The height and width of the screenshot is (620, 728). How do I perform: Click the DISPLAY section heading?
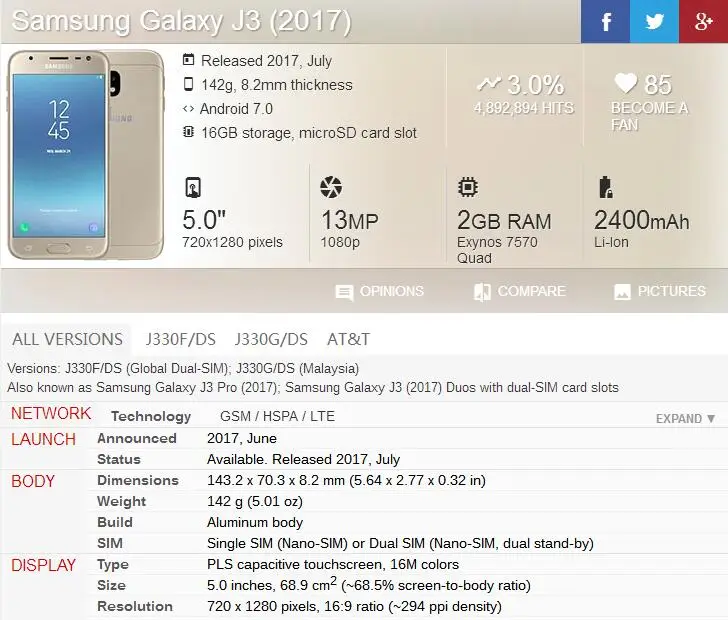43,565
